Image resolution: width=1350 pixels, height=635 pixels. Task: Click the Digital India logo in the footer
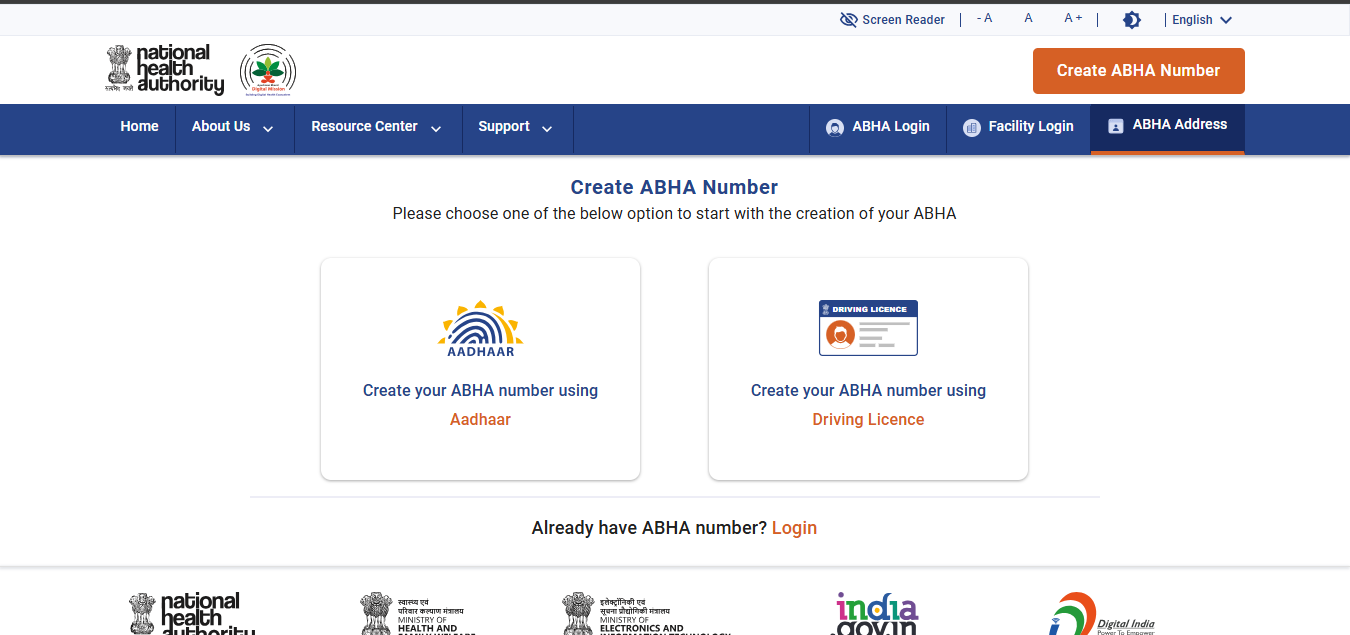1100,612
